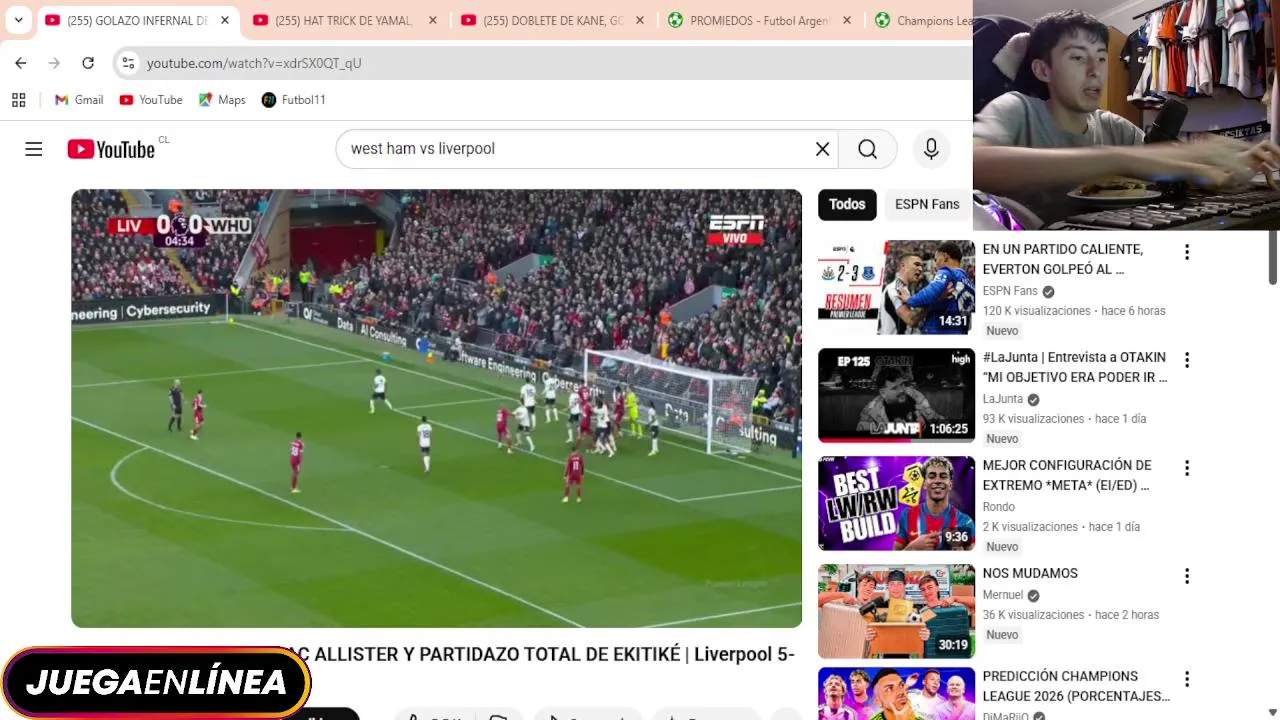The image size is (1280, 720).
Task: Close the DOBLETE DE KANE tab
Action: click(x=641, y=20)
